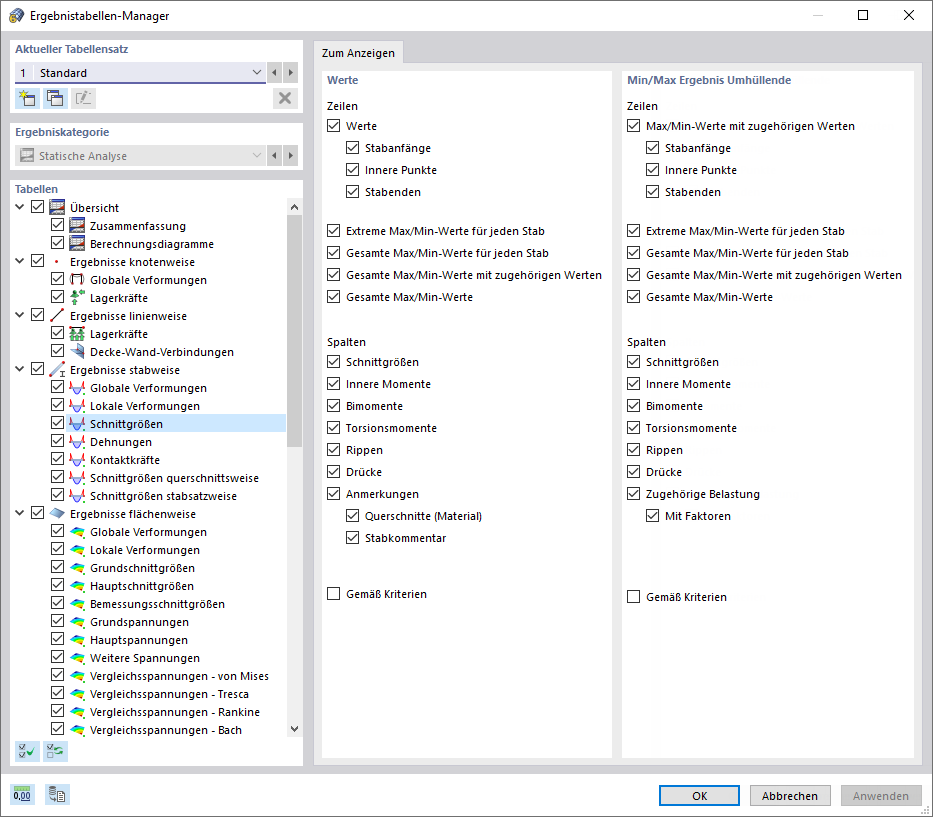
Task: Select Schnittgrößen stabsatzweise tree item
Action: [163, 496]
